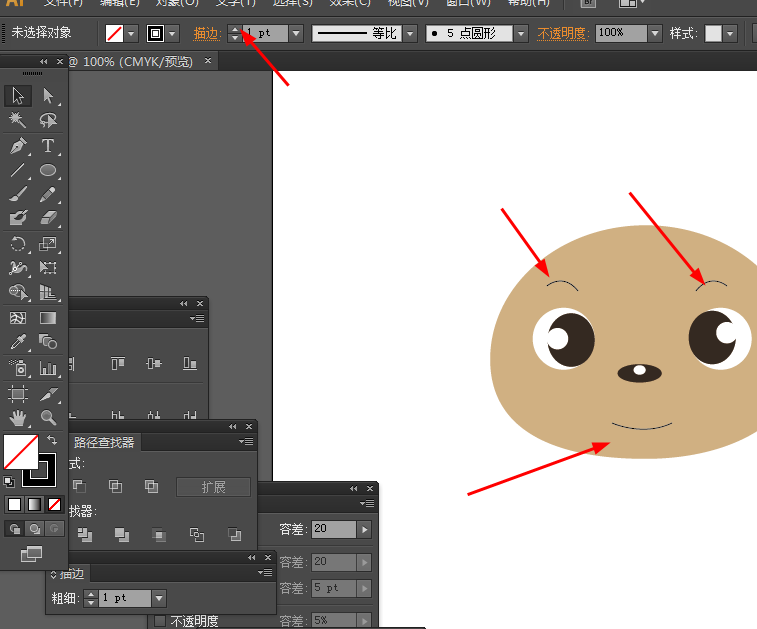Click the swap fill and stroke arrow

coord(52,440)
